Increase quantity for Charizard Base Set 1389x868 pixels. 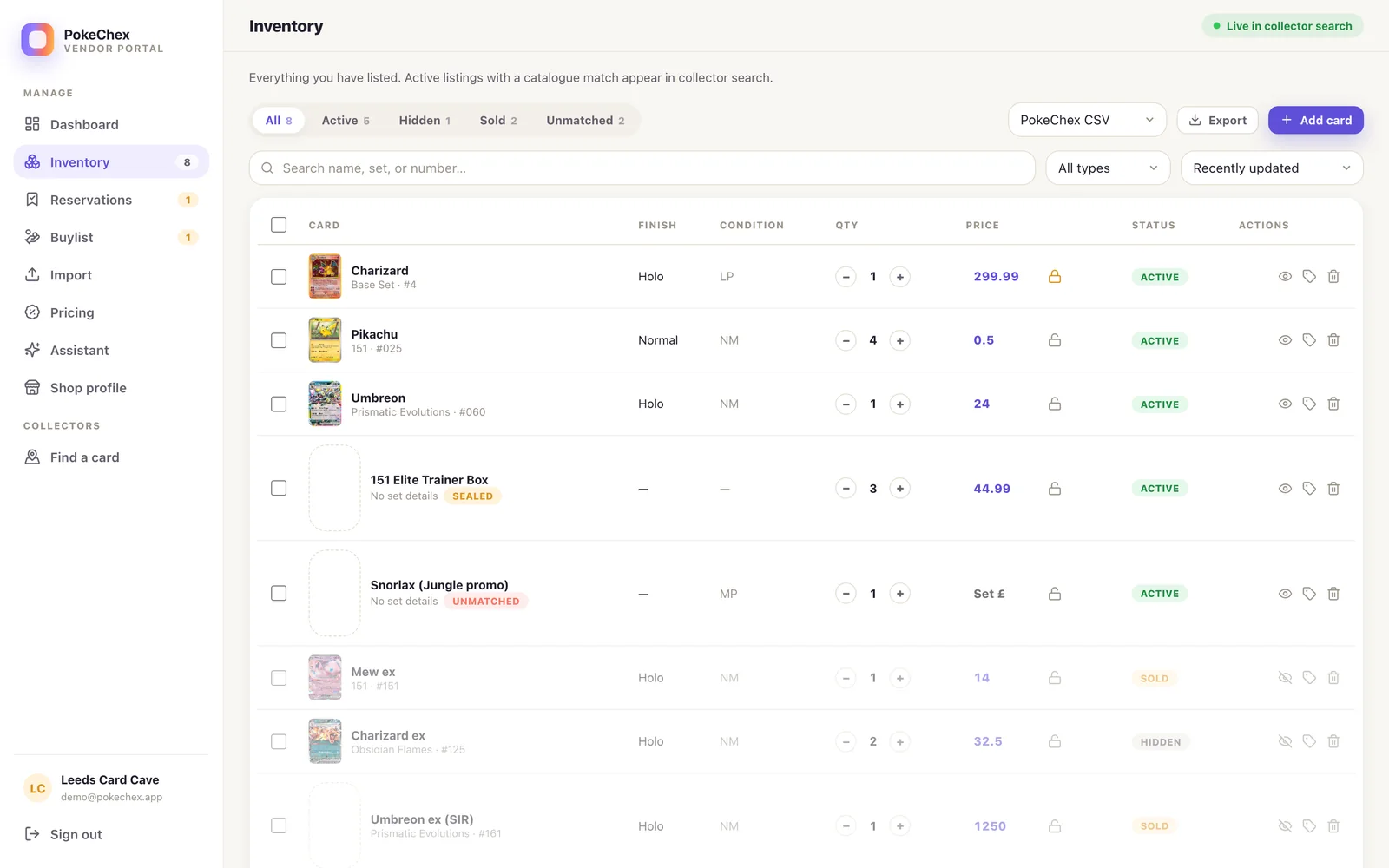click(900, 277)
